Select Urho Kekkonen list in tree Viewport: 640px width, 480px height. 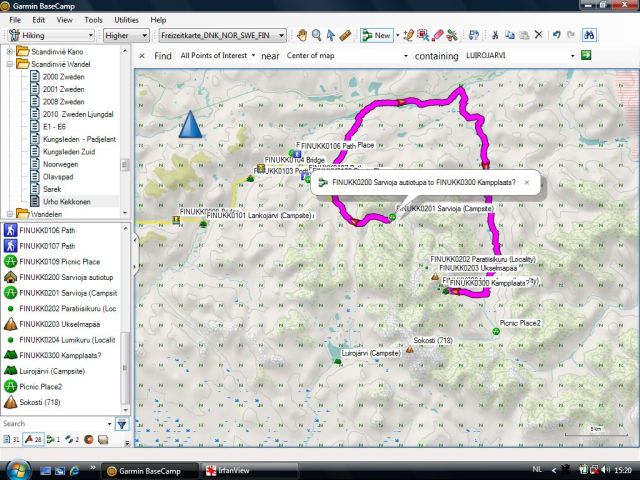click(66, 201)
